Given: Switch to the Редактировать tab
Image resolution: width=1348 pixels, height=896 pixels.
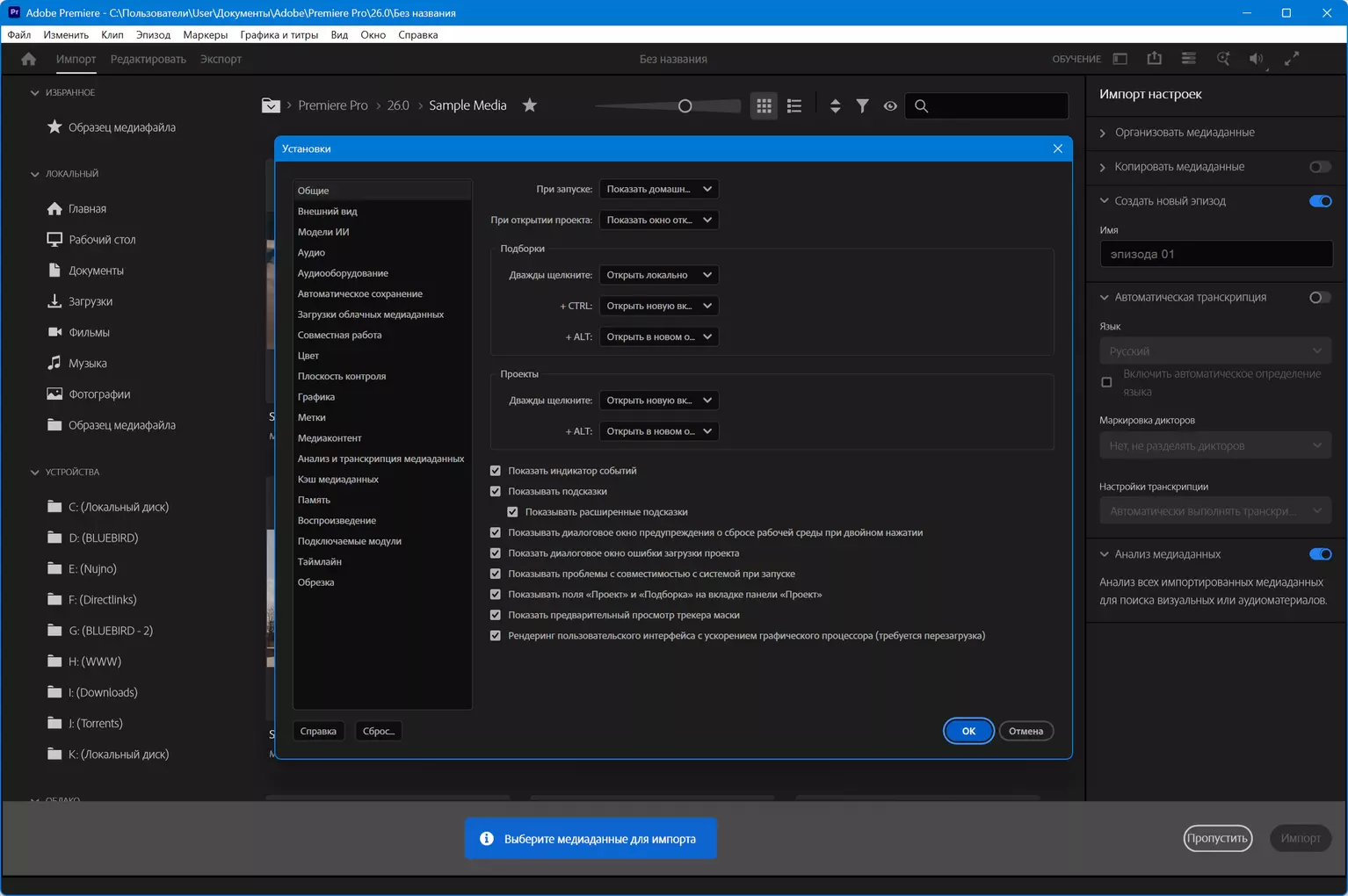Looking at the screenshot, I should click(x=149, y=59).
